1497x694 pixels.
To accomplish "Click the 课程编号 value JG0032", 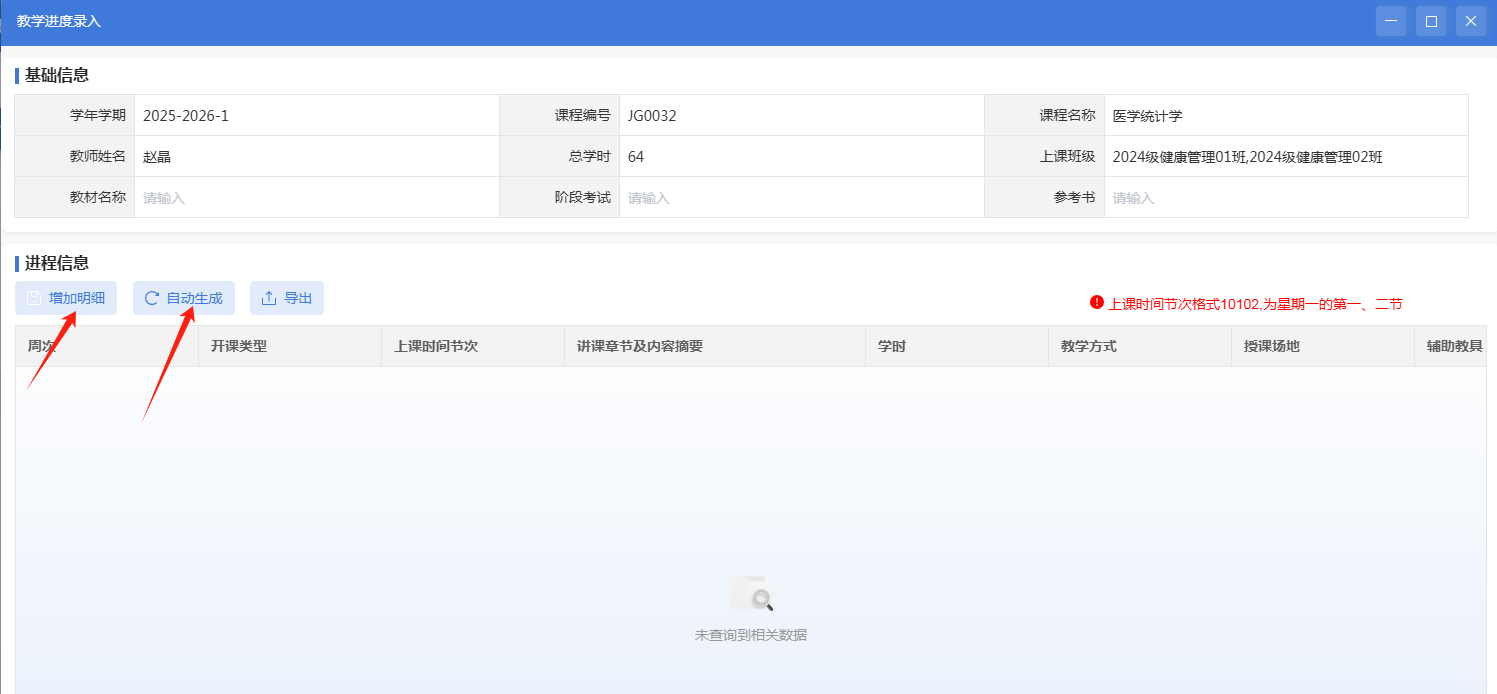I will 652,116.
